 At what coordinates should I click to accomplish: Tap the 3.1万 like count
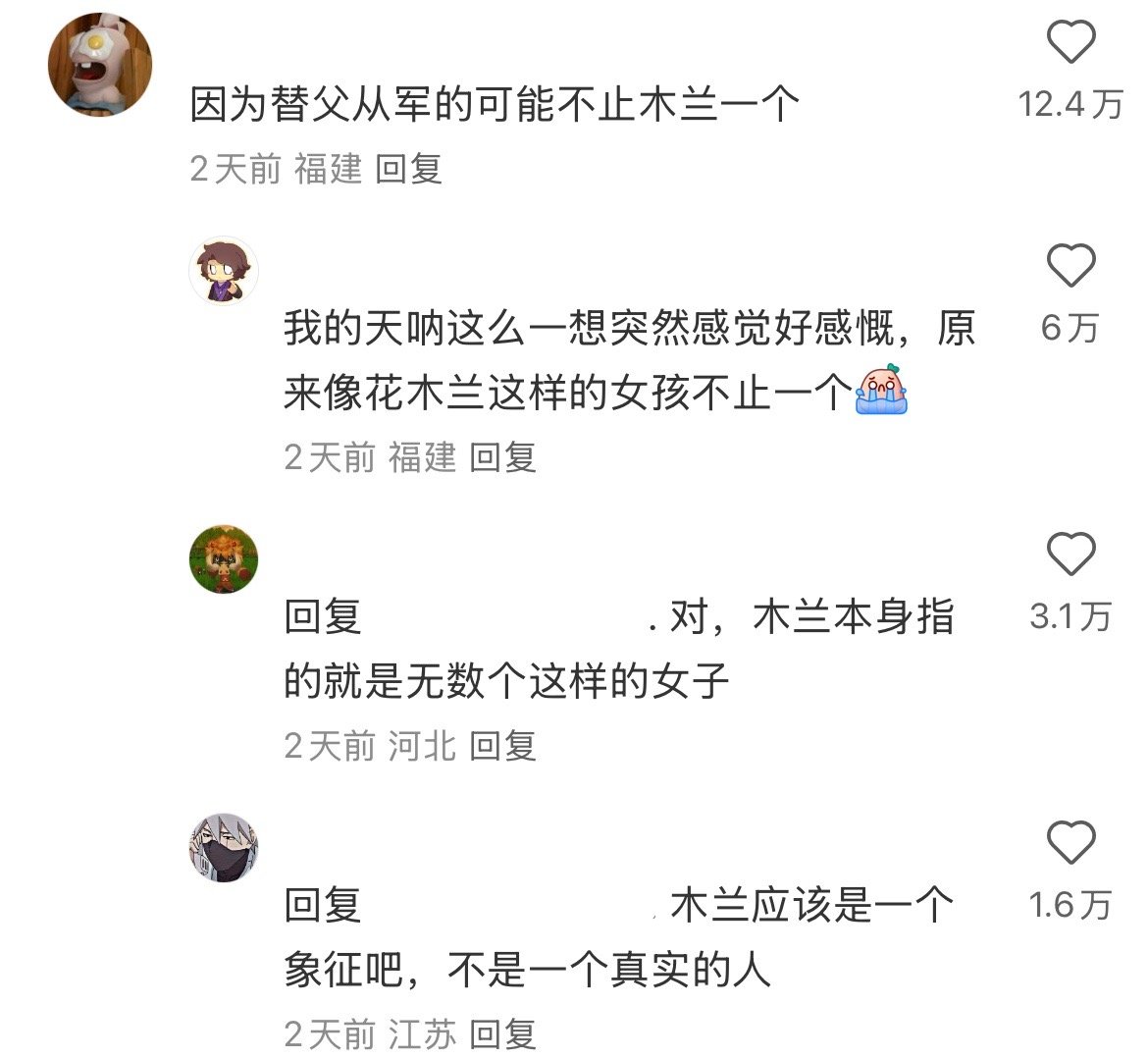tap(1070, 615)
